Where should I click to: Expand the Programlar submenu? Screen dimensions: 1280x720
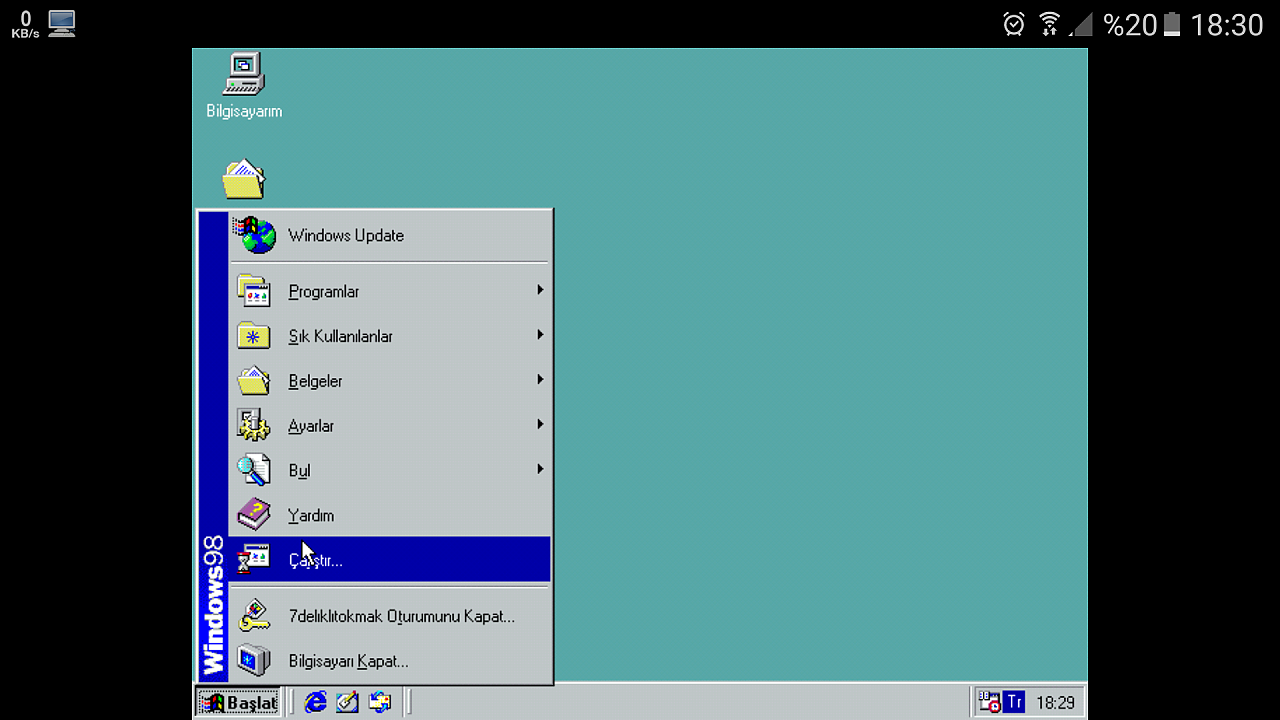(x=390, y=291)
